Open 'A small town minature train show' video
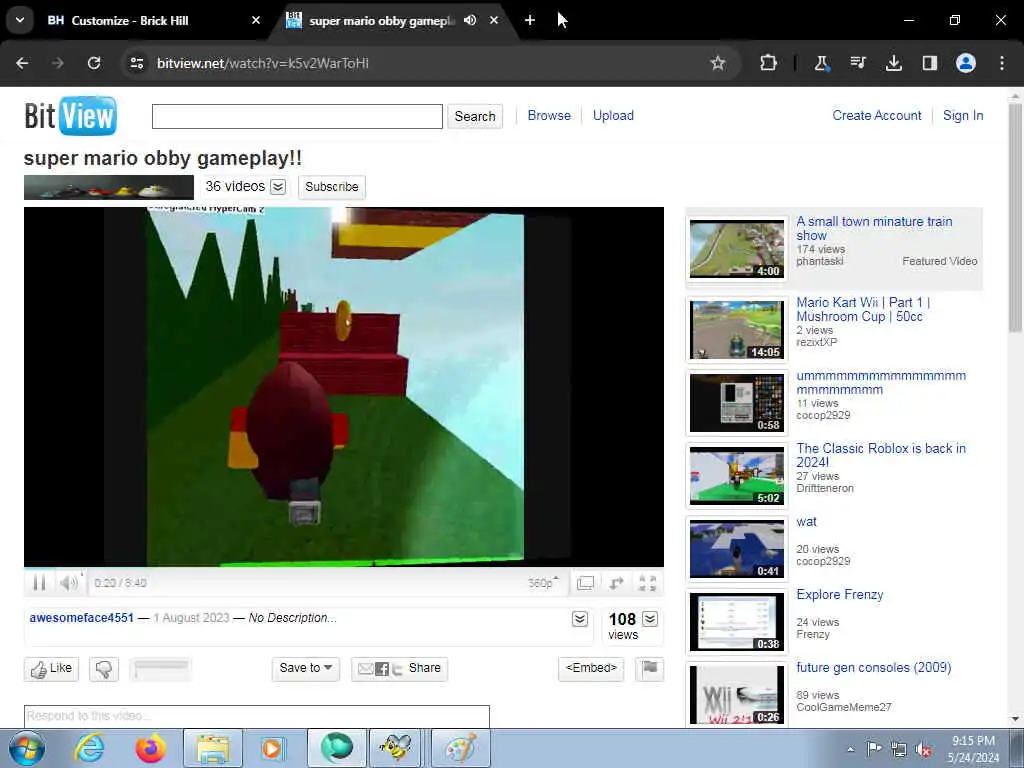The width and height of the screenshot is (1024, 768). (x=874, y=229)
